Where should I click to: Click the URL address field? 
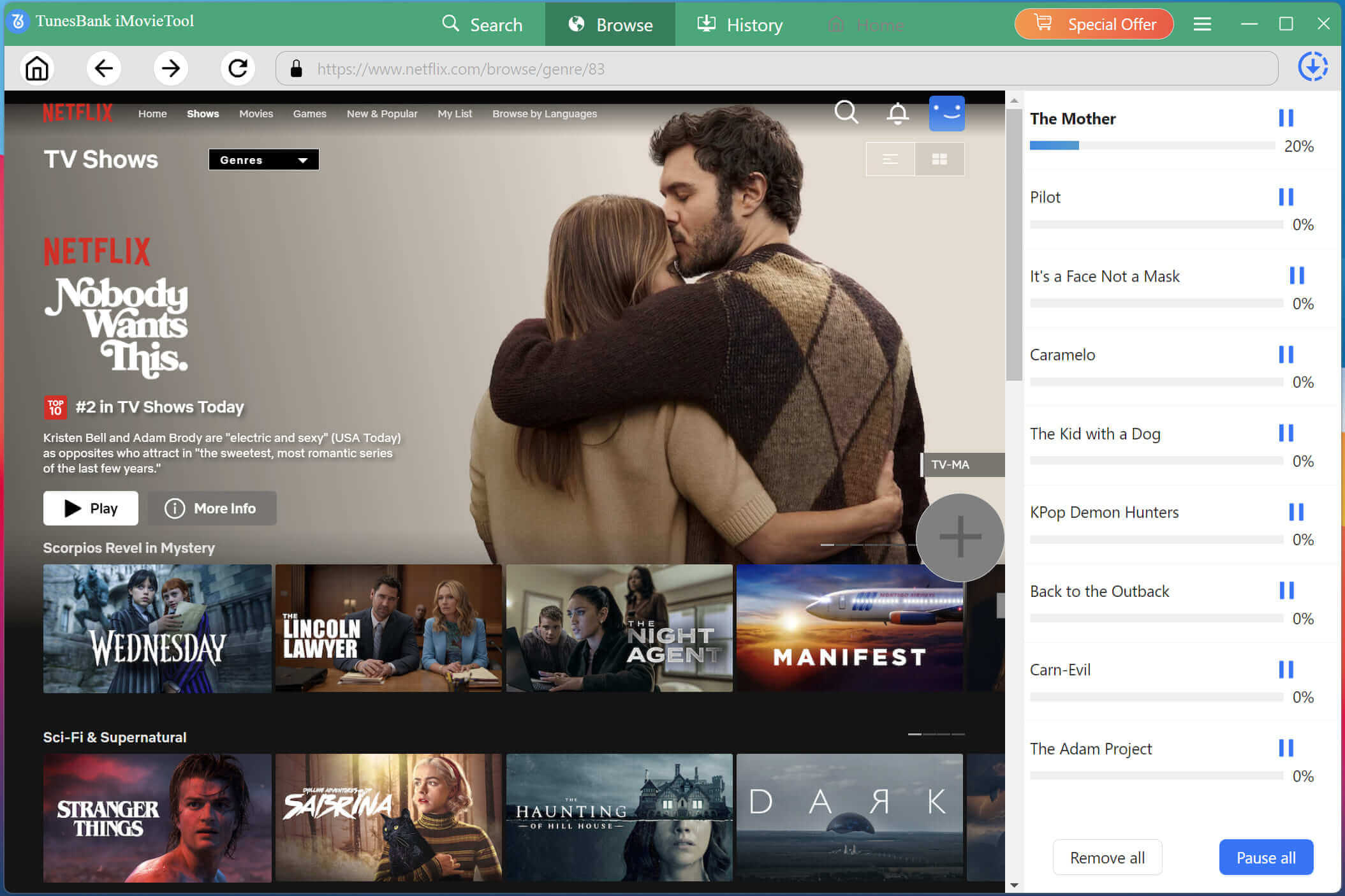(777, 68)
